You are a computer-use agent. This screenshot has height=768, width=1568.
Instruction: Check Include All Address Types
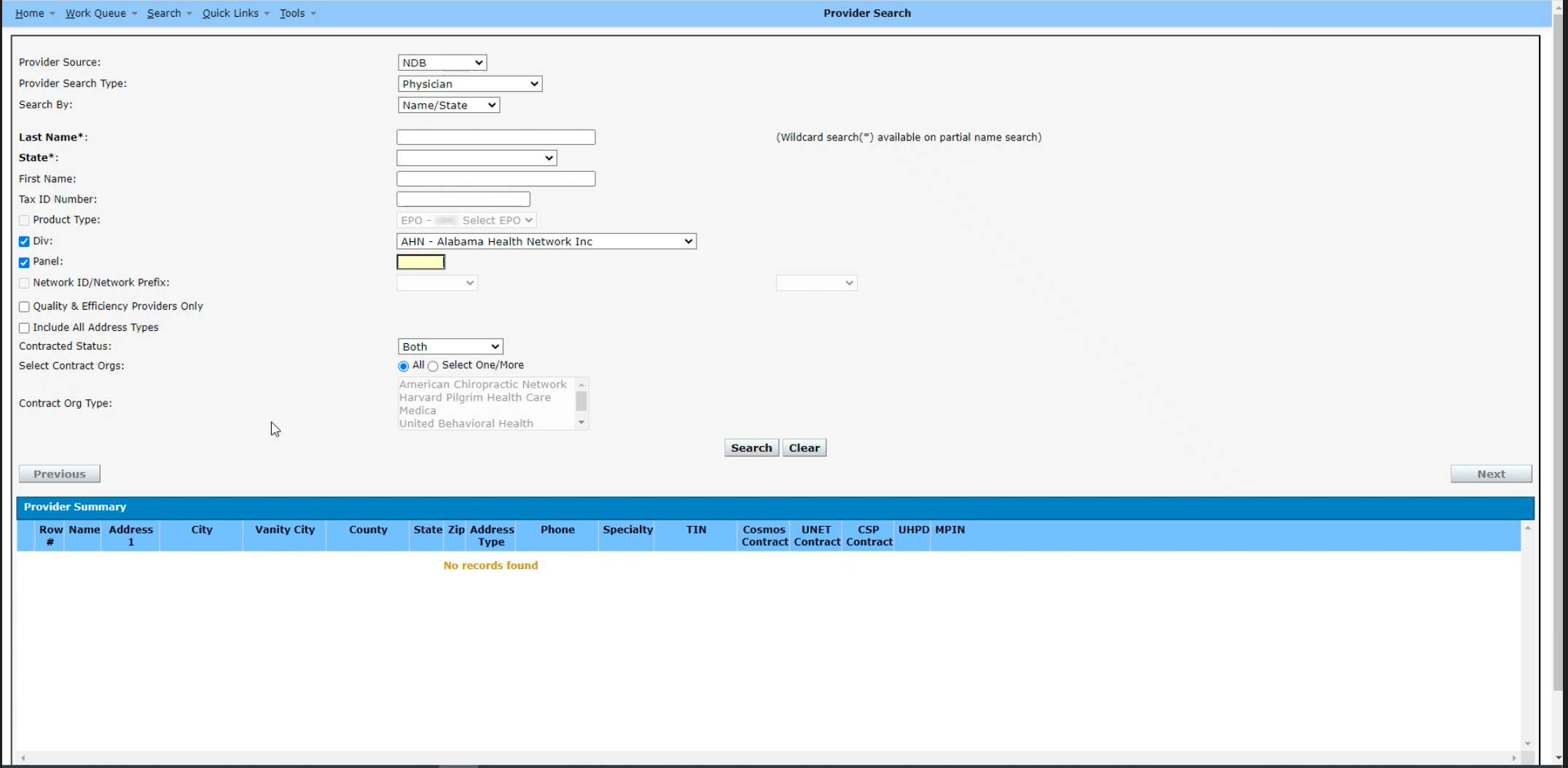pyautogui.click(x=24, y=328)
